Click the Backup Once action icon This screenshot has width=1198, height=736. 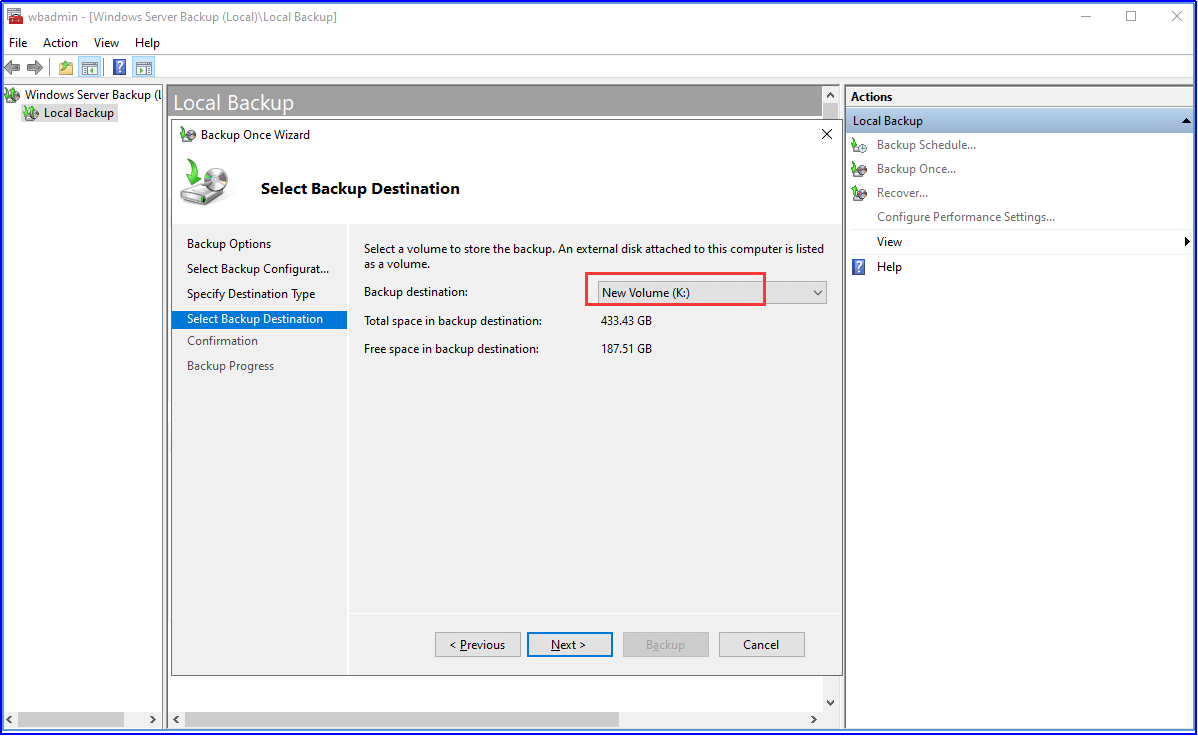pyautogui.click(x=860, y=169)
